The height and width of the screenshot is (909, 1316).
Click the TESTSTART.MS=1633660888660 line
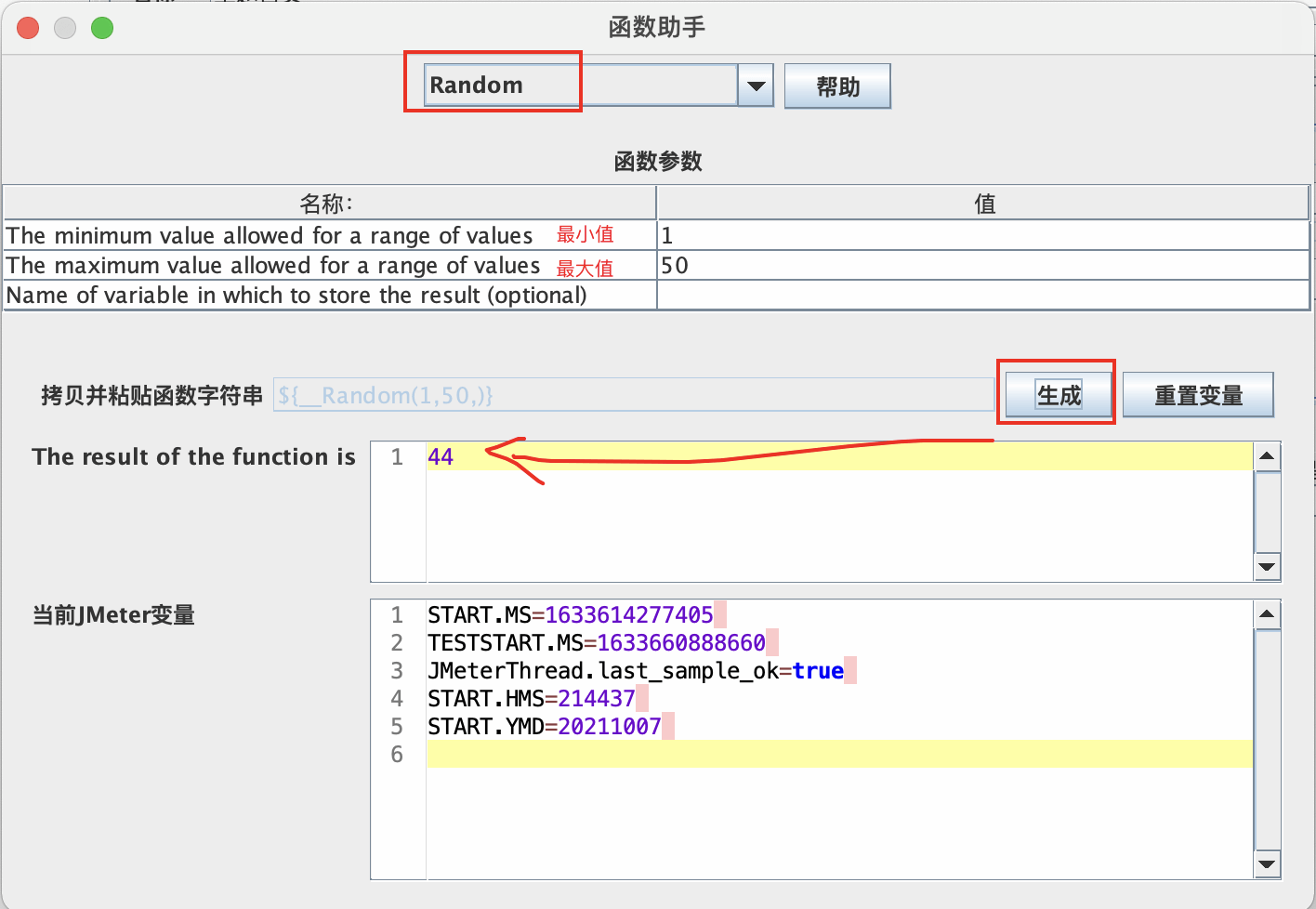596,642
